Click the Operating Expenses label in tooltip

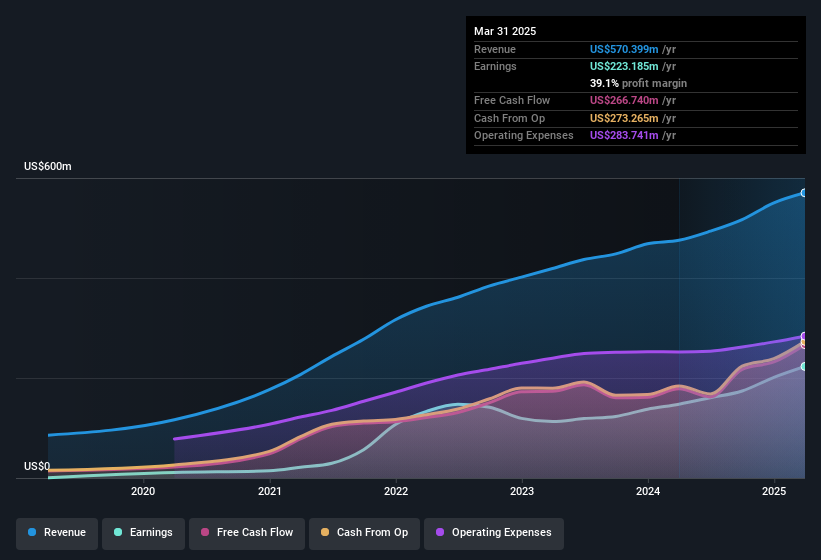coord(524,135)
